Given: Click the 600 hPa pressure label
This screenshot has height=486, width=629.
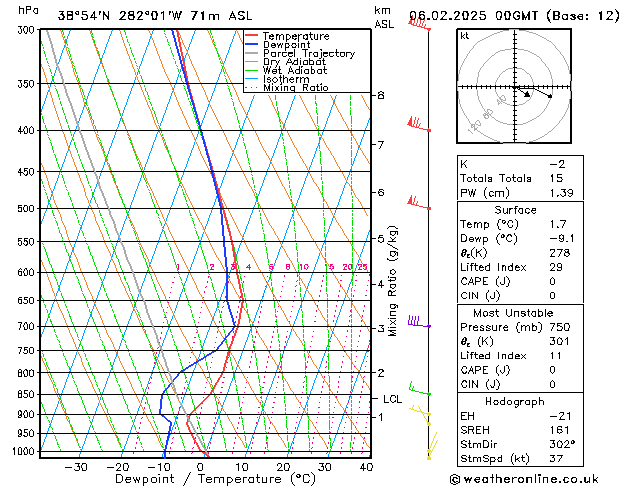Looking at the screenshot, I should pyautogui.click(x=28, y=272).
